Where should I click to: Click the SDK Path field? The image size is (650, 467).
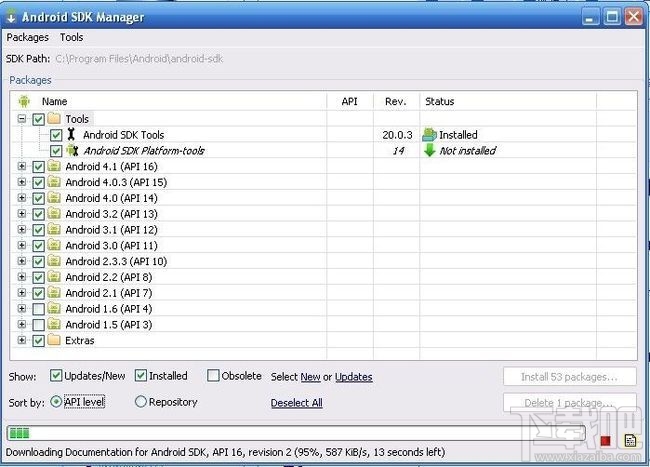click(x=139, y=59)
